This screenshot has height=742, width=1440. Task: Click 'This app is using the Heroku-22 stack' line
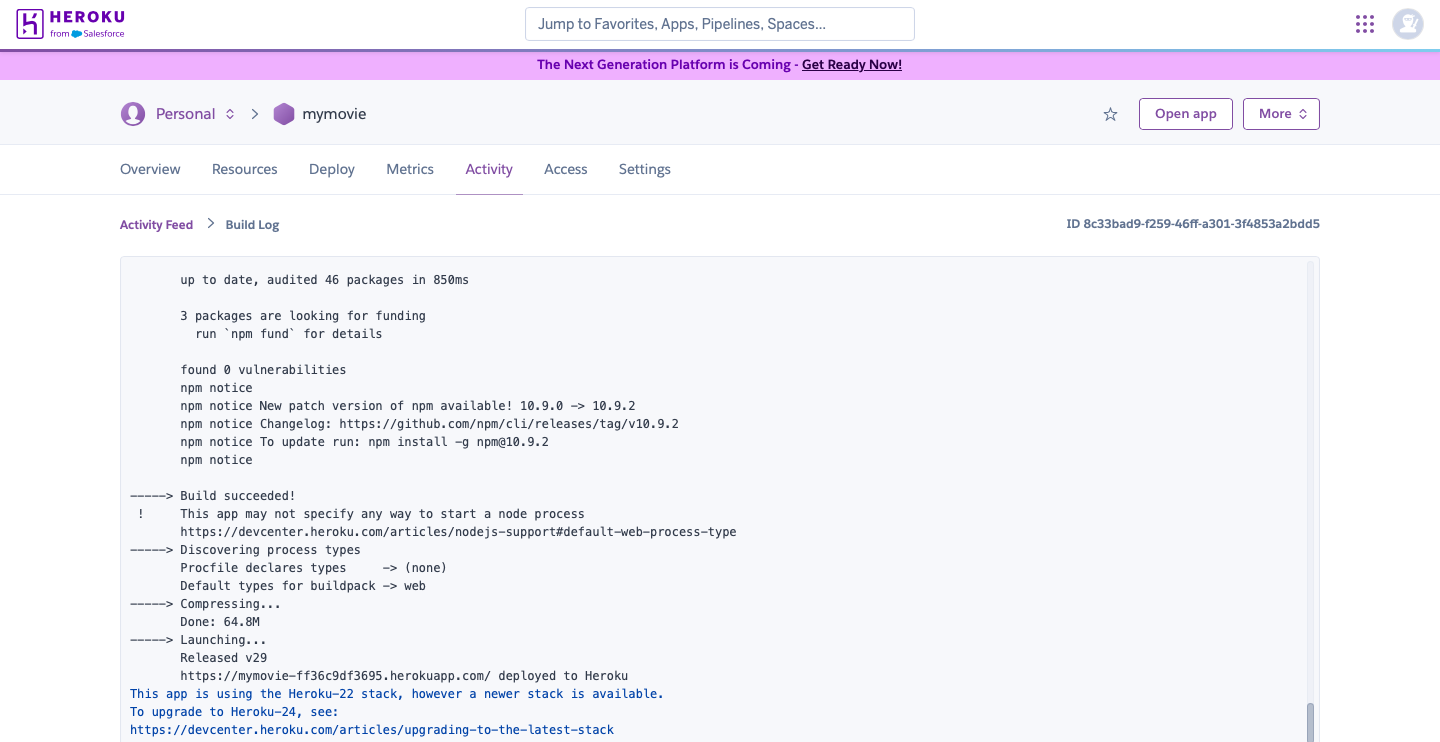click(396, 694)
